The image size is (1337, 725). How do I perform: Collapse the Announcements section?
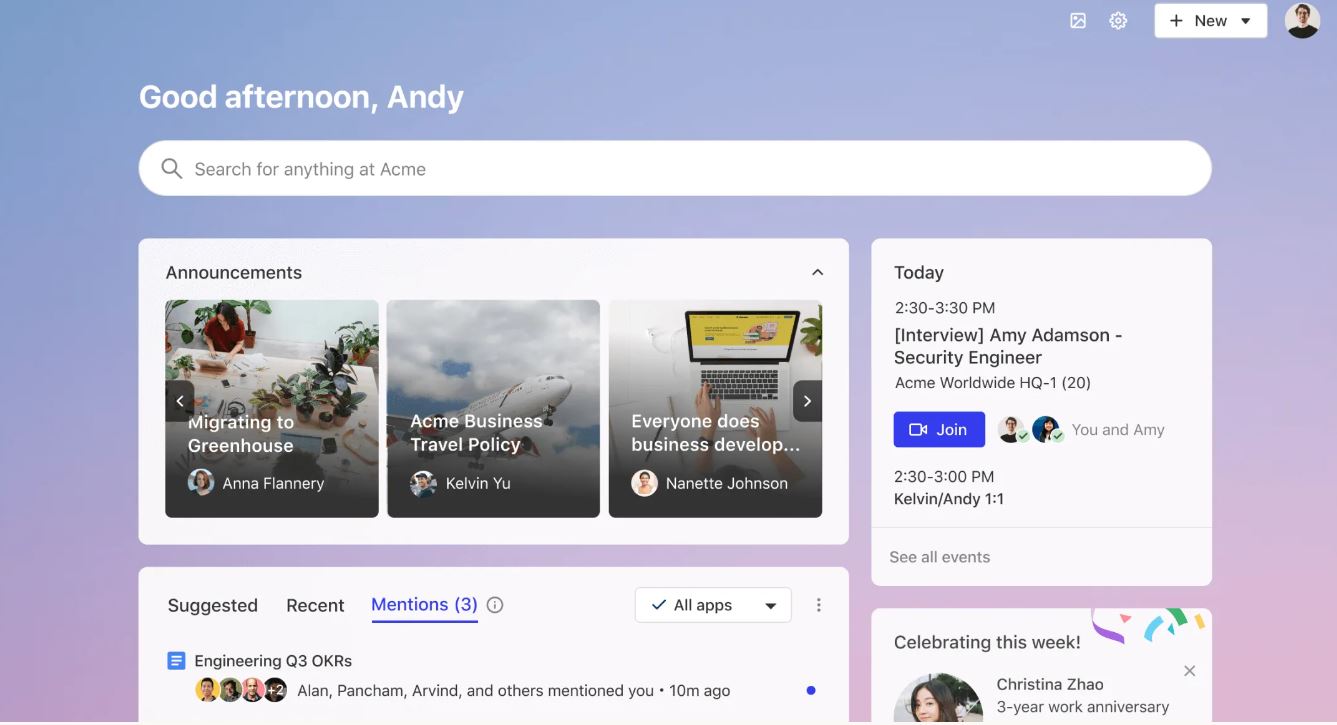coord(817,272)
